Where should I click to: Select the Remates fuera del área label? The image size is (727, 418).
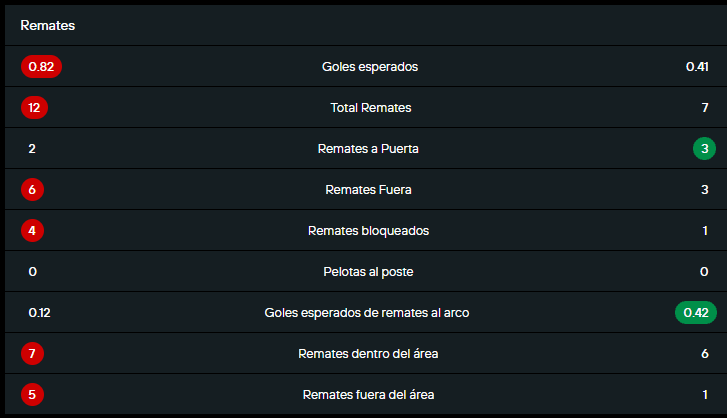tap(368, 395)
